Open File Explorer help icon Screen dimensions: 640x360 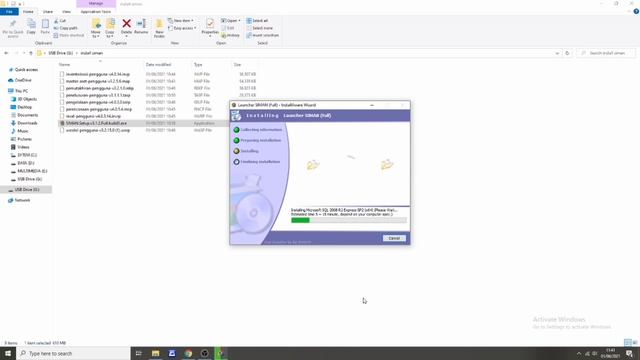tap(636, 11)
